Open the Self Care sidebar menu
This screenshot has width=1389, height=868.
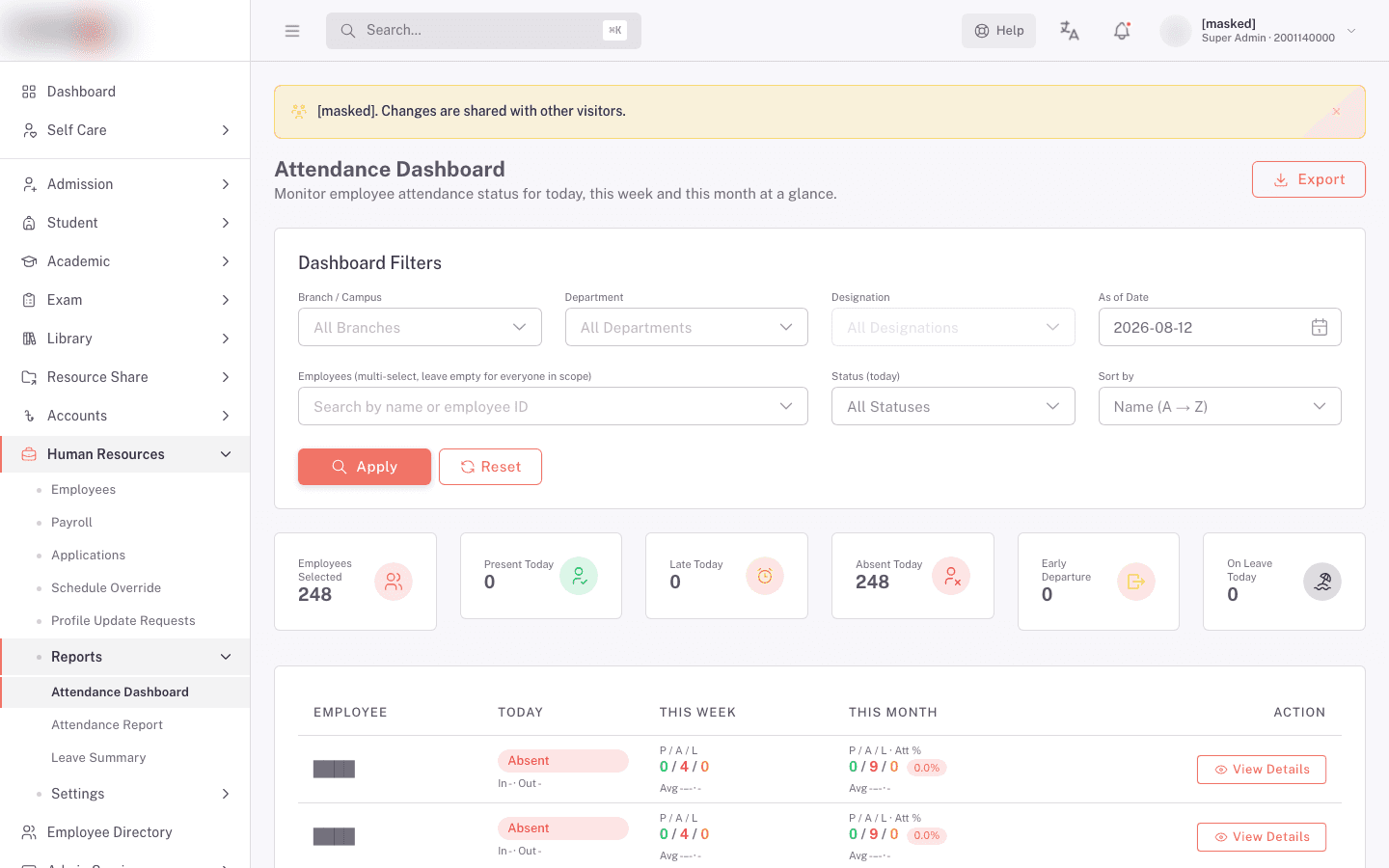pyautogui.click(x=125, y=130)
